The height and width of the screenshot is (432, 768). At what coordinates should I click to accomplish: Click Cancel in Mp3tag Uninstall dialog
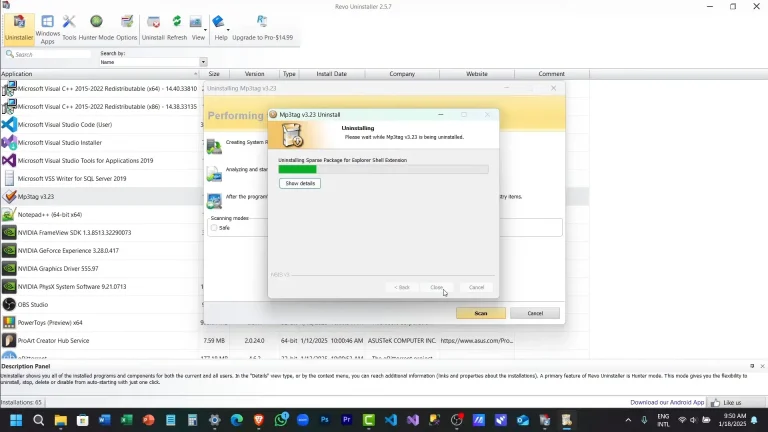[x=476, y=288]
